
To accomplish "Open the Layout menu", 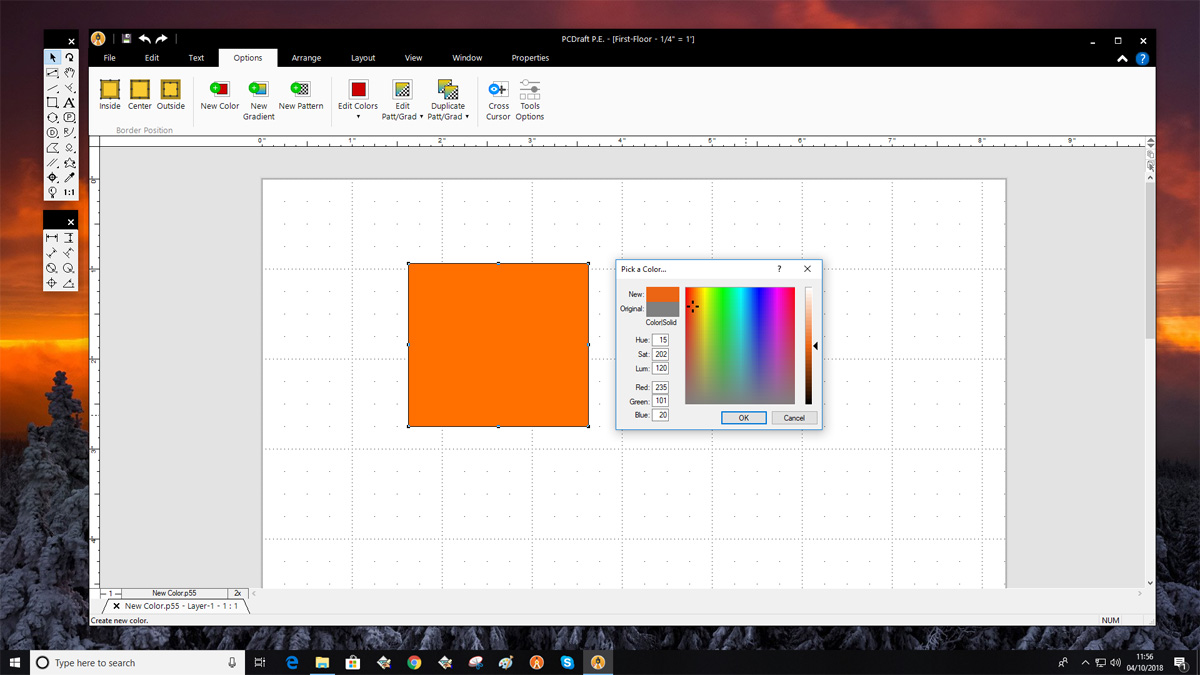I will [x=363, y=57].
